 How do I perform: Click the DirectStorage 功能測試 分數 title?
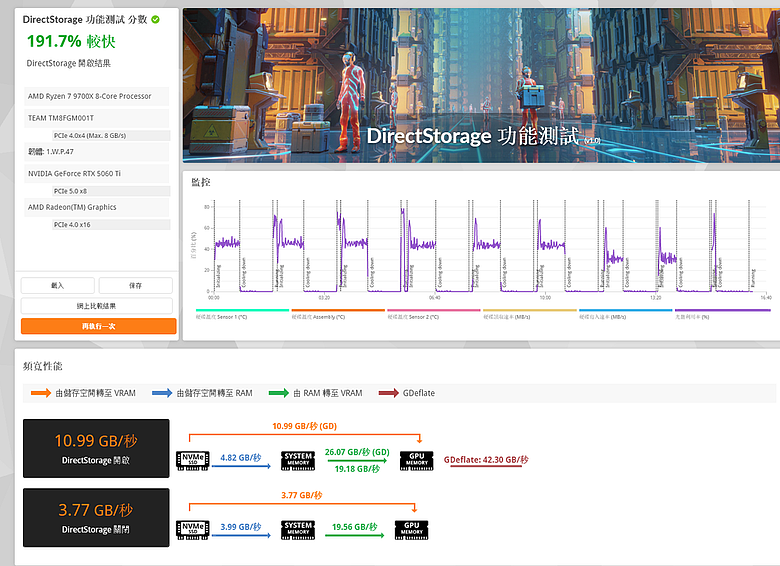click(85, 19)
